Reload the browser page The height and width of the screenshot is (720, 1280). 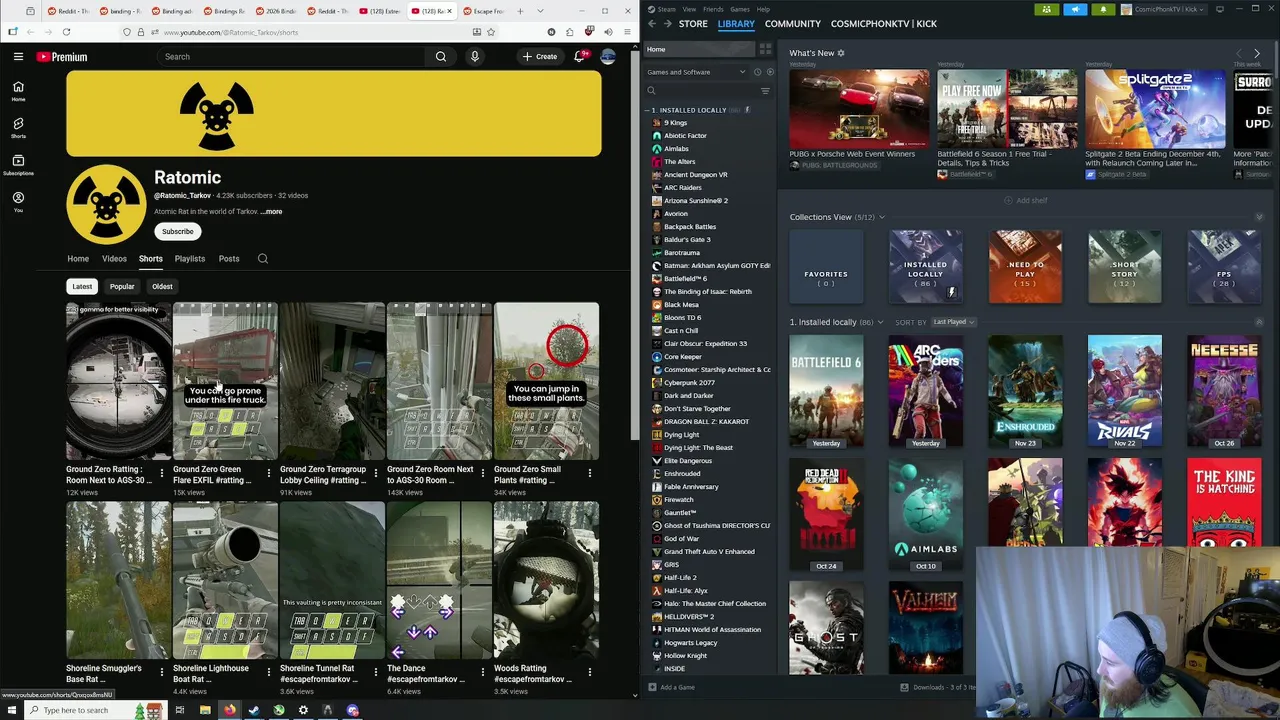(66, 32)
